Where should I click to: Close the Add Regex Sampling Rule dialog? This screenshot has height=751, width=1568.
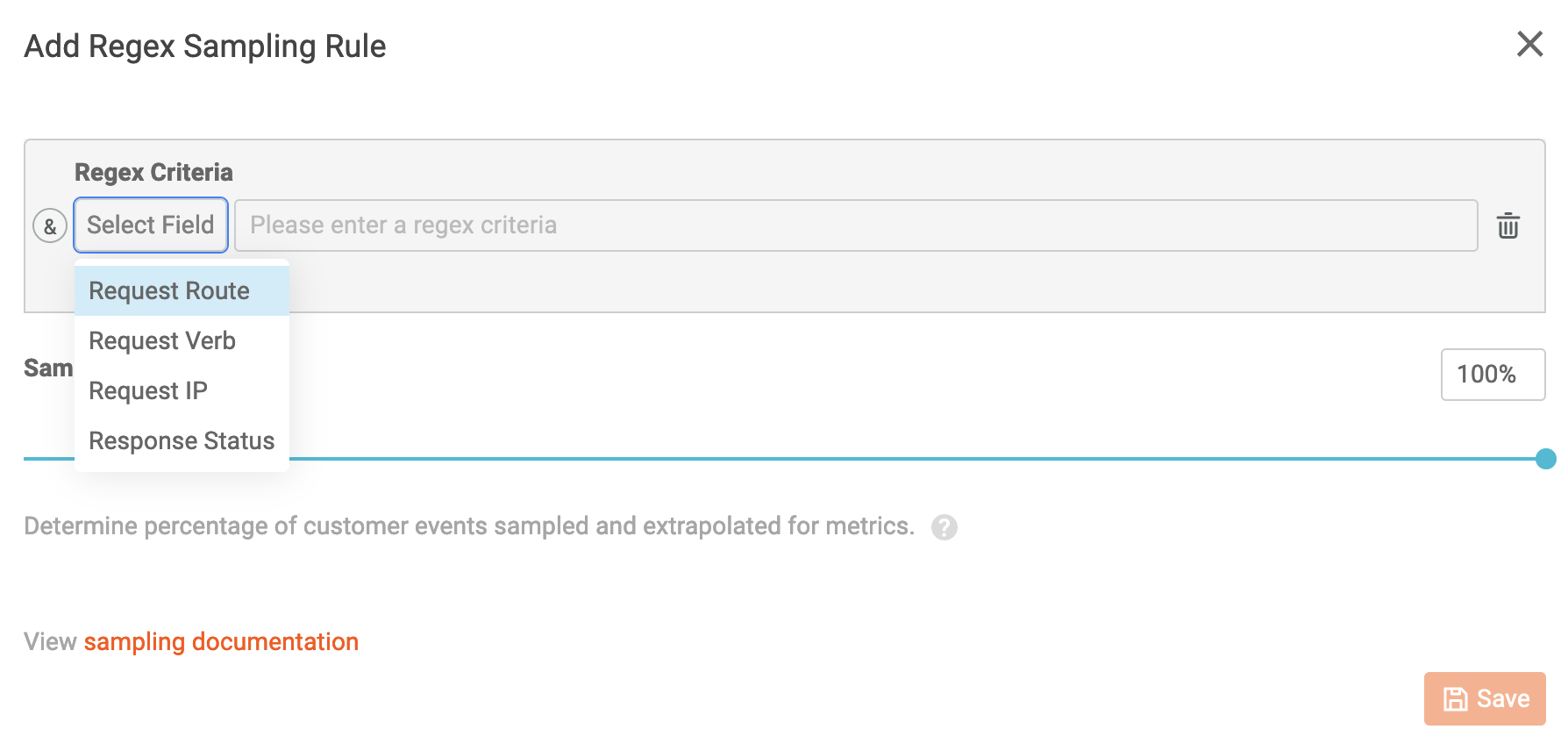[x=1530, y=44]
